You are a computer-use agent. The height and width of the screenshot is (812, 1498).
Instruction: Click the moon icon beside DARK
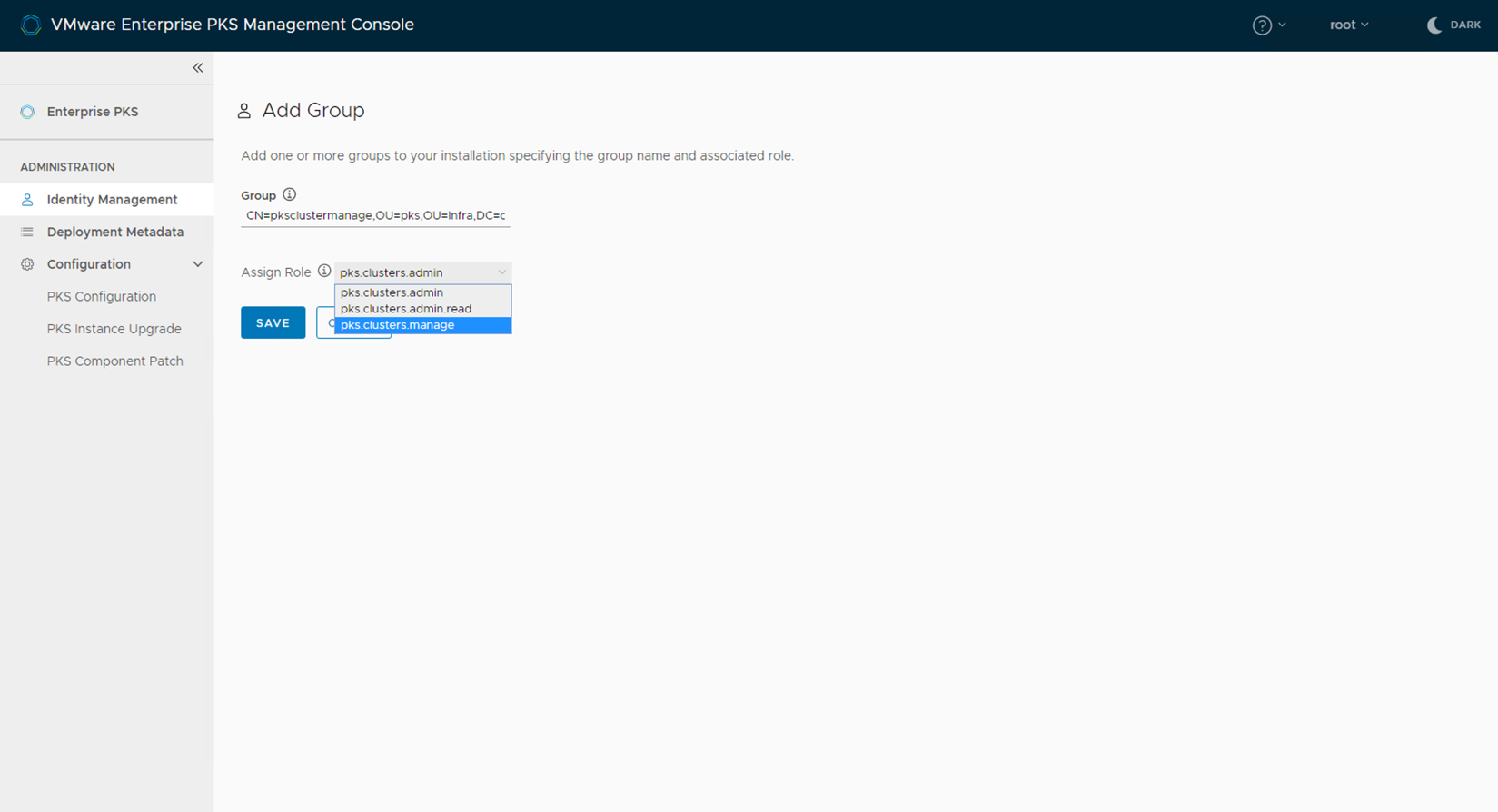tap(1434, 25)
